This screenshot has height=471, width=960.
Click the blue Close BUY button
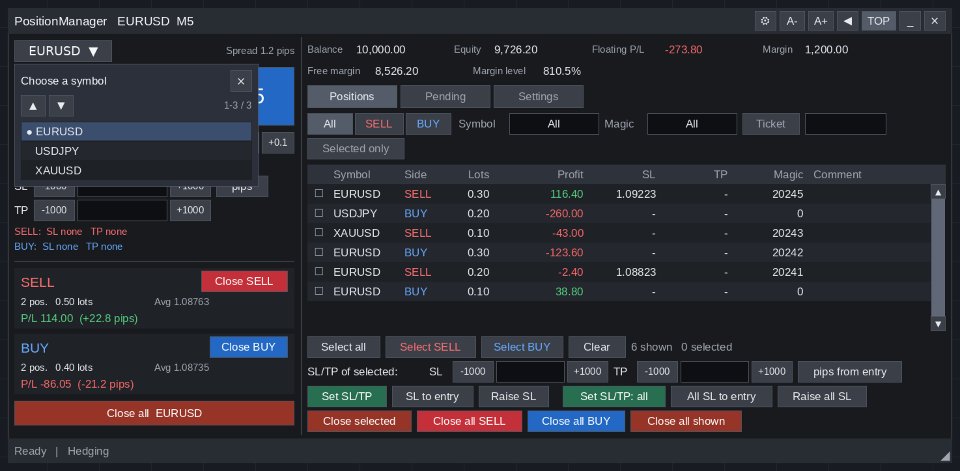[x=248, y=347]
